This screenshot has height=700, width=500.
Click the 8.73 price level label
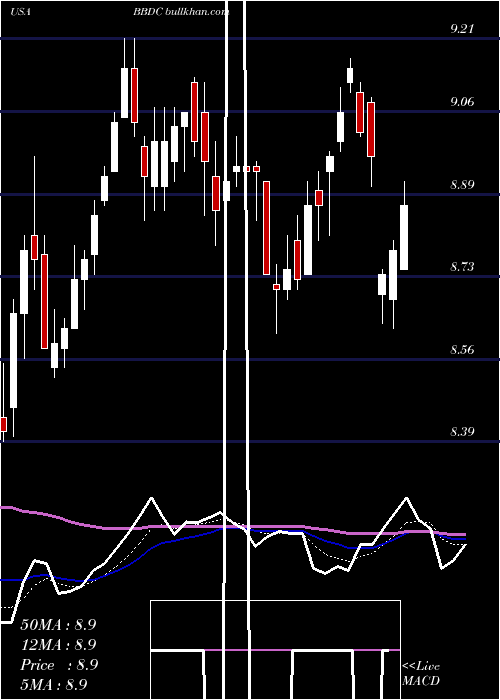click(462, 267)
